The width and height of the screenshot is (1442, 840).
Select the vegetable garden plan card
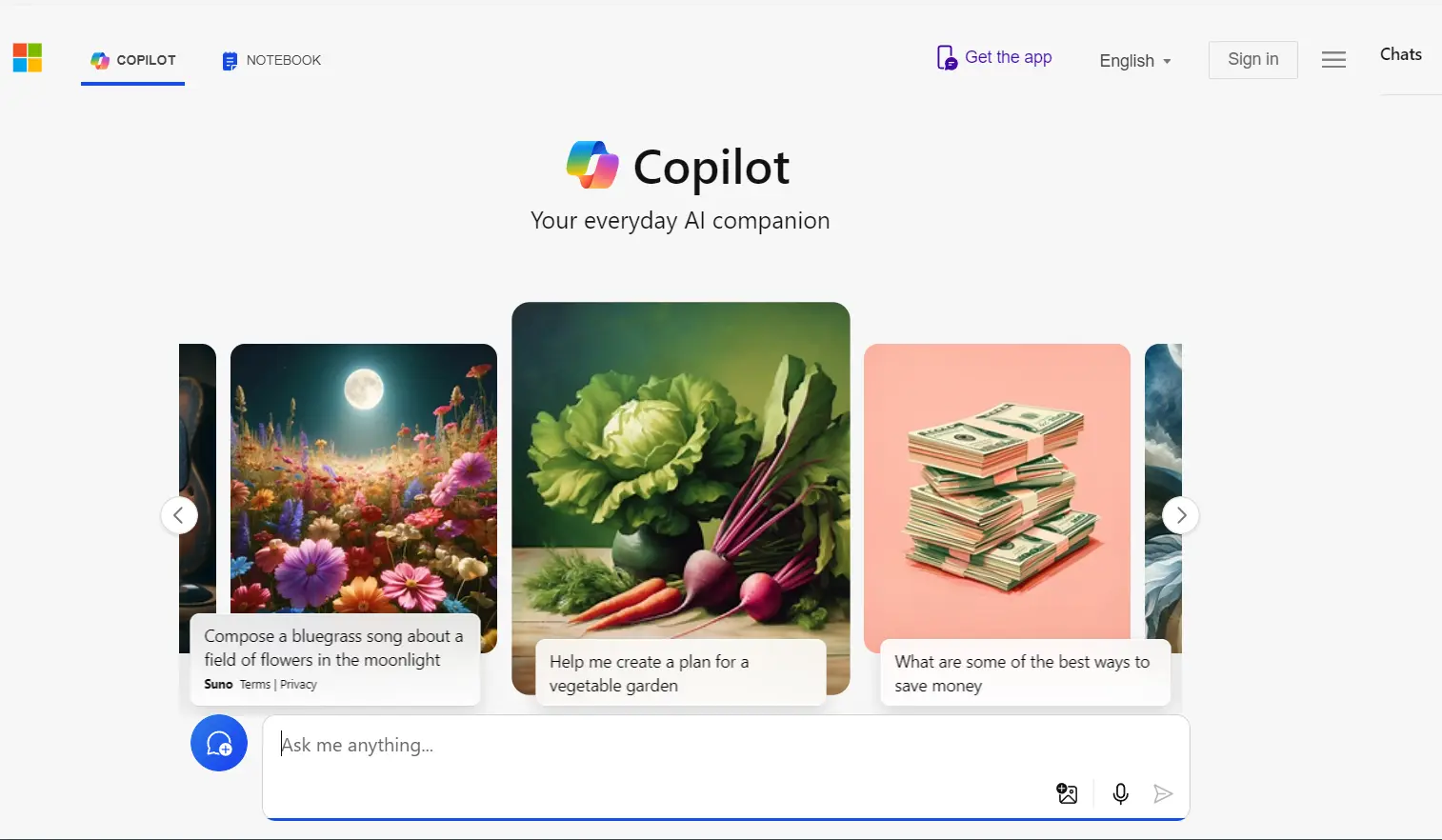click(x=681, y=503)
